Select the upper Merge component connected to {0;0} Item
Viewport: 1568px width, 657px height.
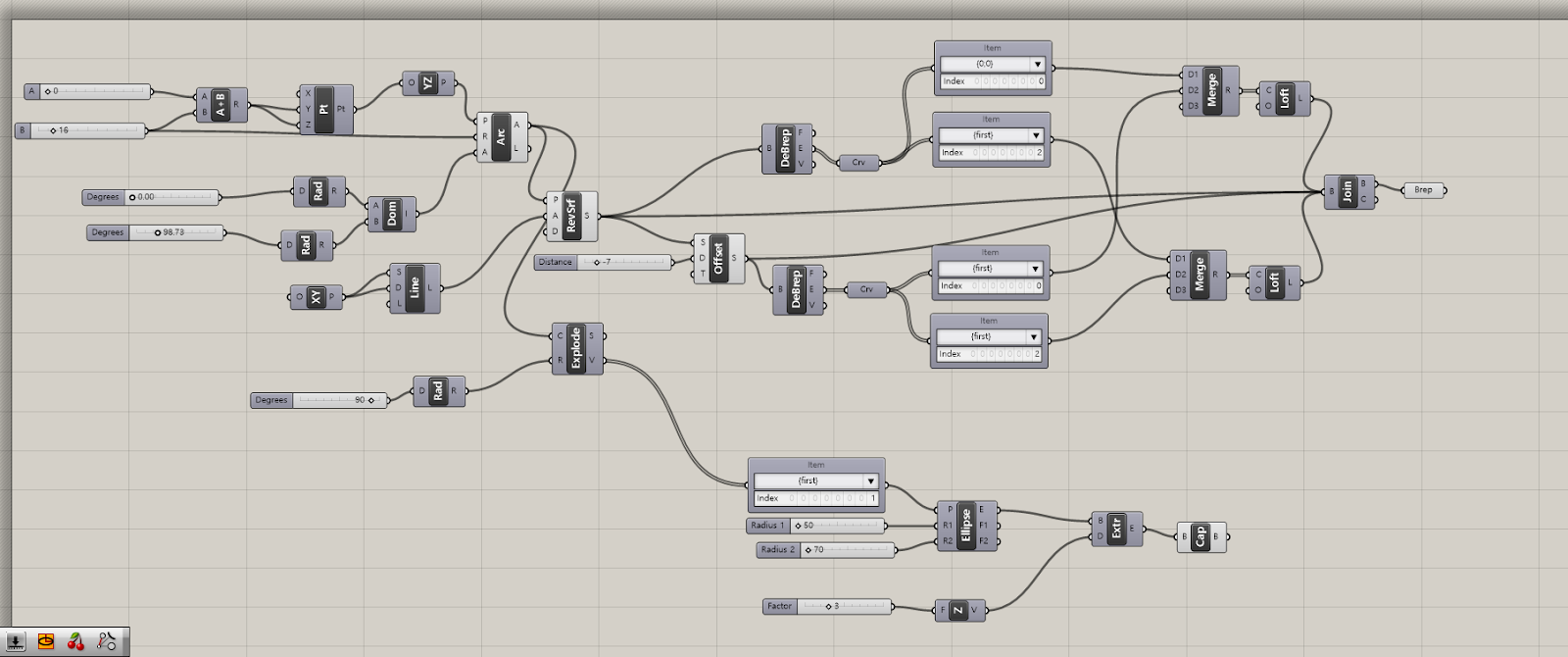point(1211,90)
